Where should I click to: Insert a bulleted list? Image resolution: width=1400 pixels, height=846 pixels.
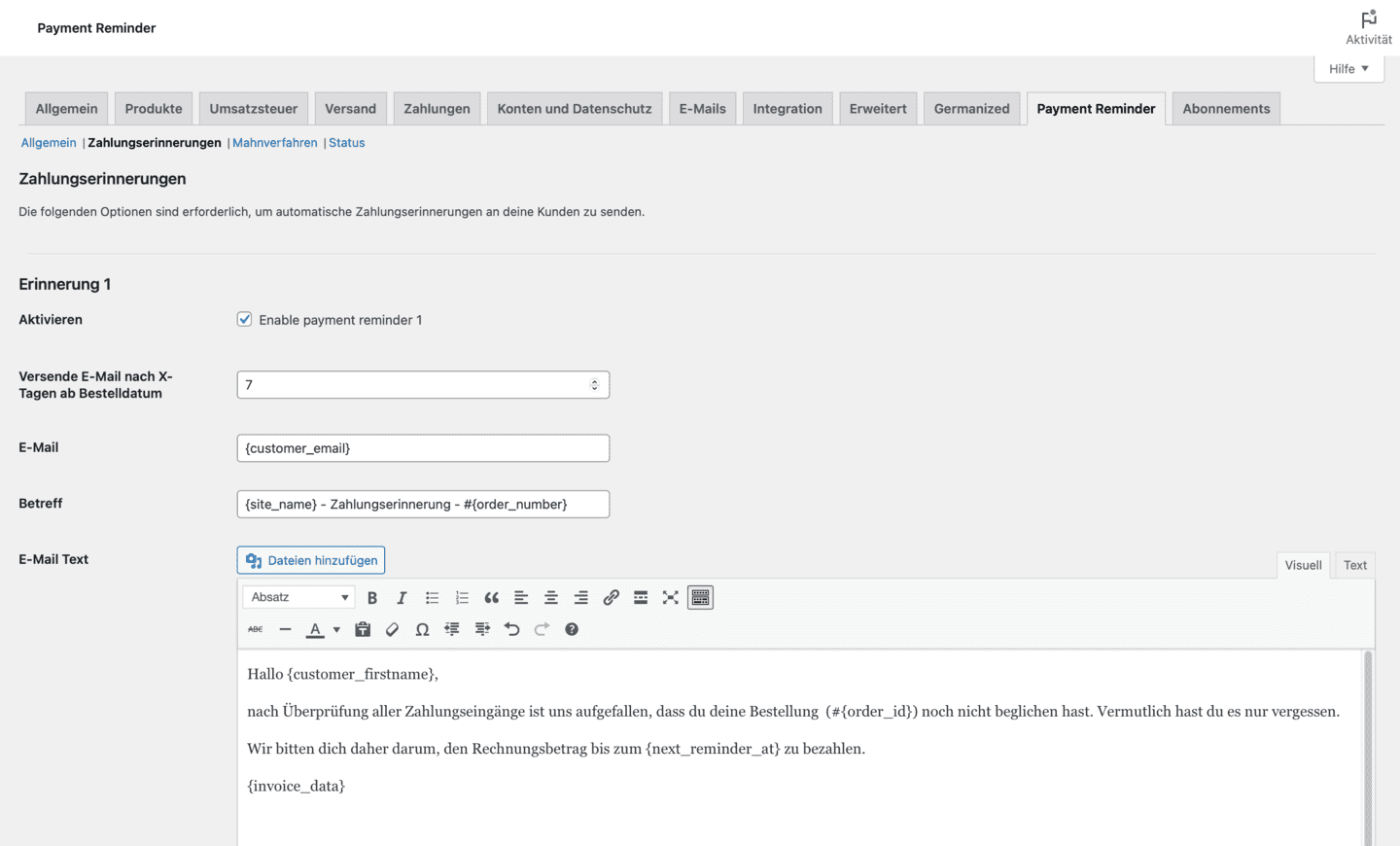[x=432, y=598]
